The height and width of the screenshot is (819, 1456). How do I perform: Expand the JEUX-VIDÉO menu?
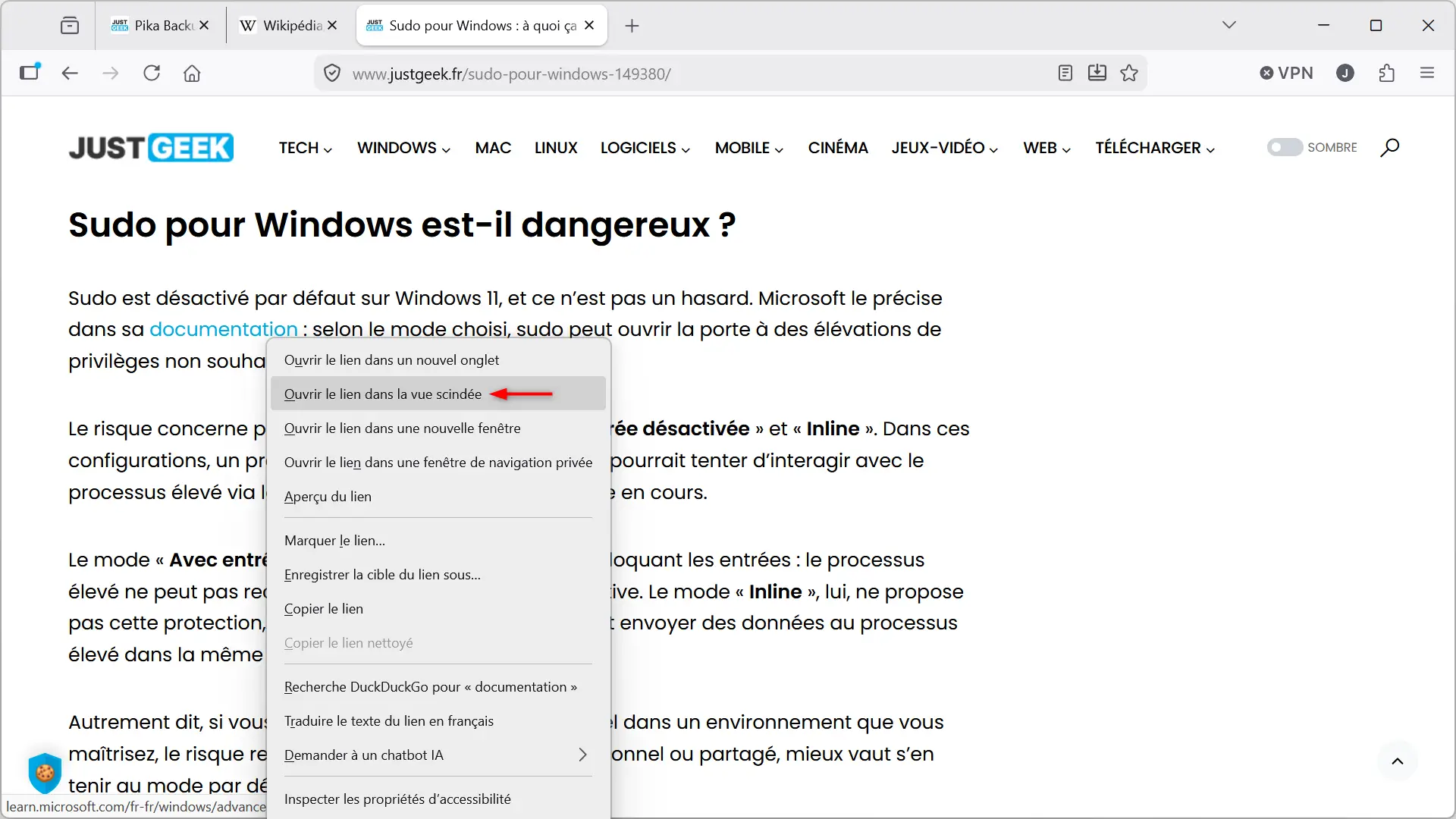point(945,148)
